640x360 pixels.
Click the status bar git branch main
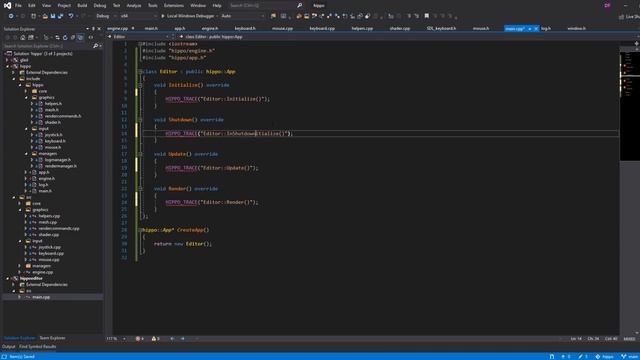pyautogui.click(x=630, y=356)
